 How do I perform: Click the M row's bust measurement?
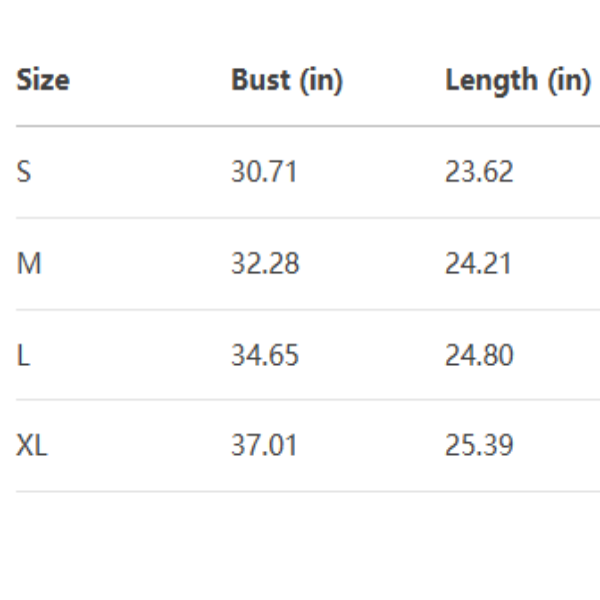(265, 264)
